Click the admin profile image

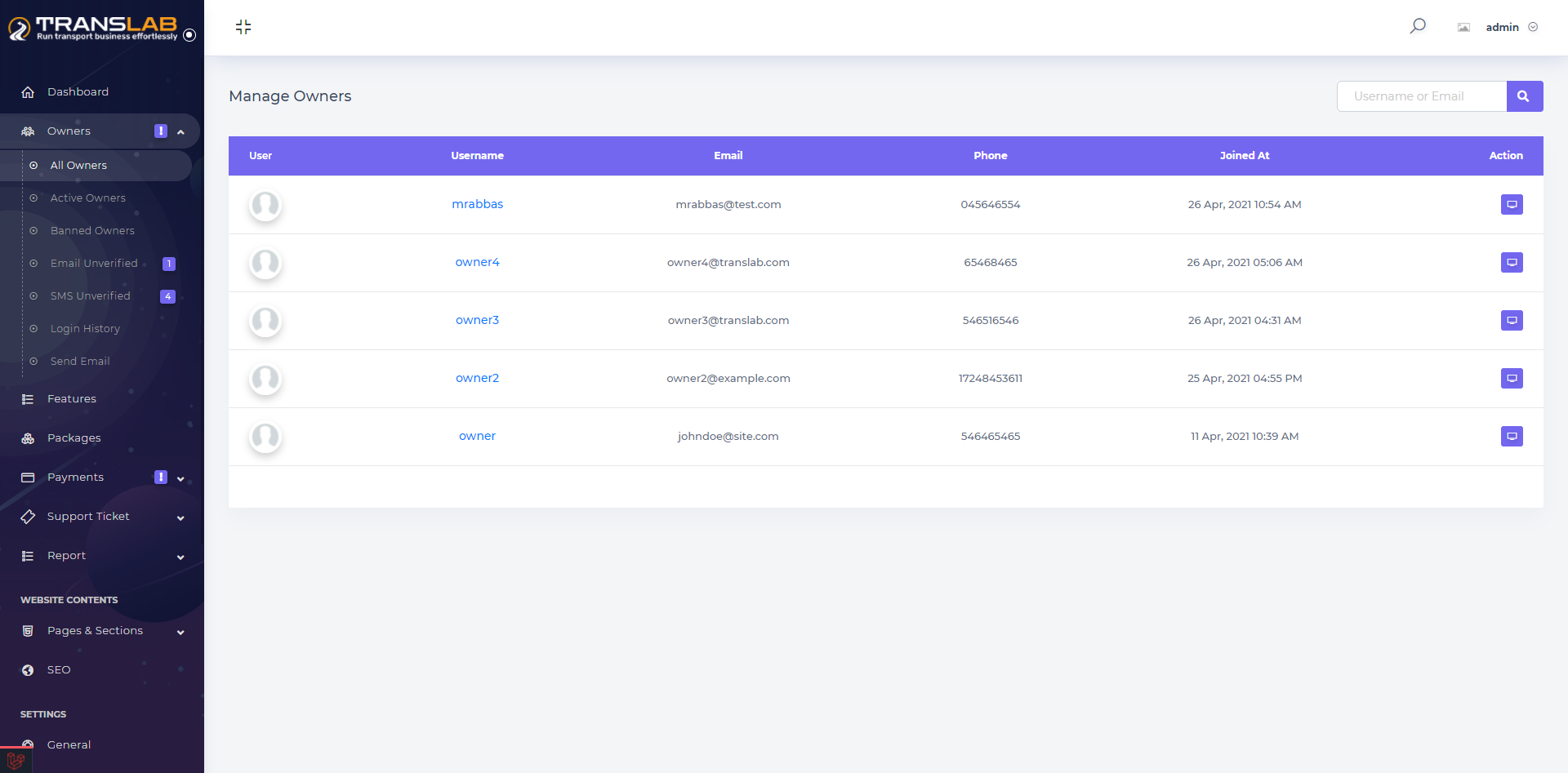[x=1463, y=27]
